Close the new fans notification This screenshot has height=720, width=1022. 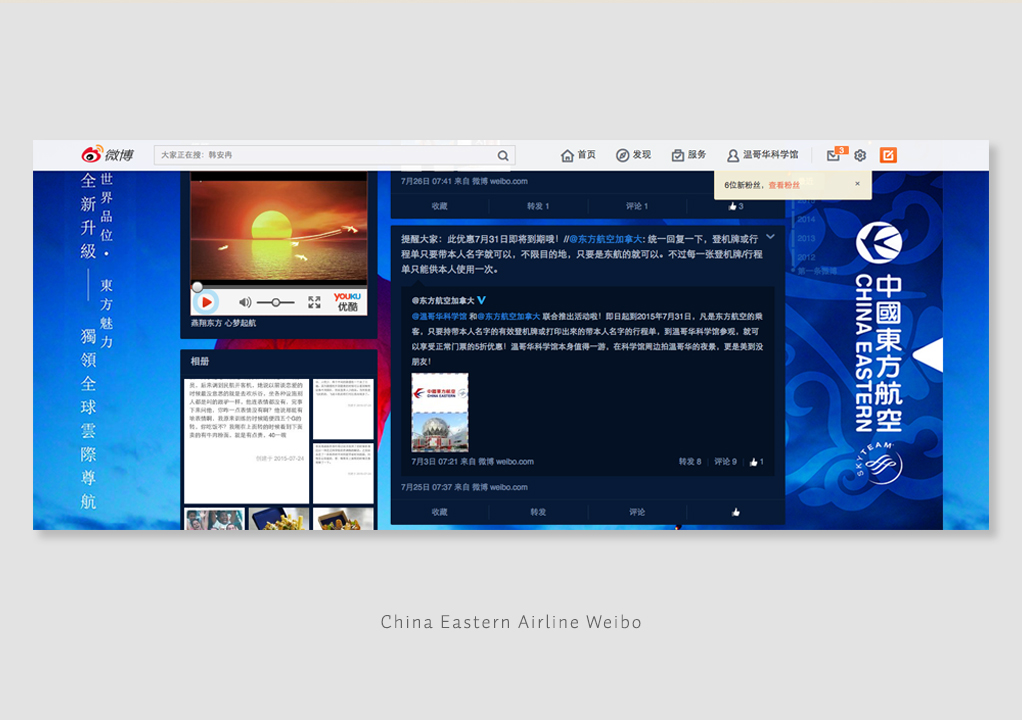pyautogui.click(x=857, y=184)
